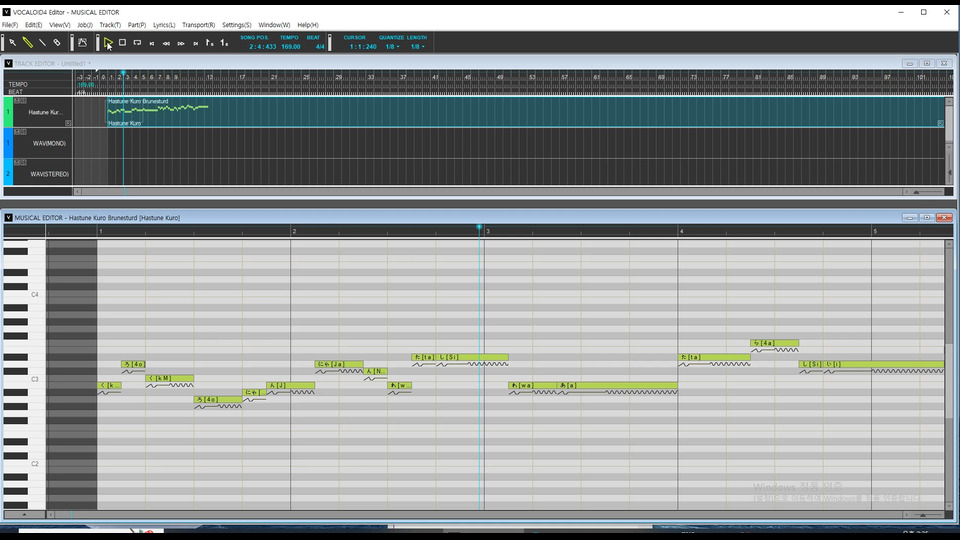
Task: Click the 169.00 tempo marker in track editor
Action: click(86, 84)
